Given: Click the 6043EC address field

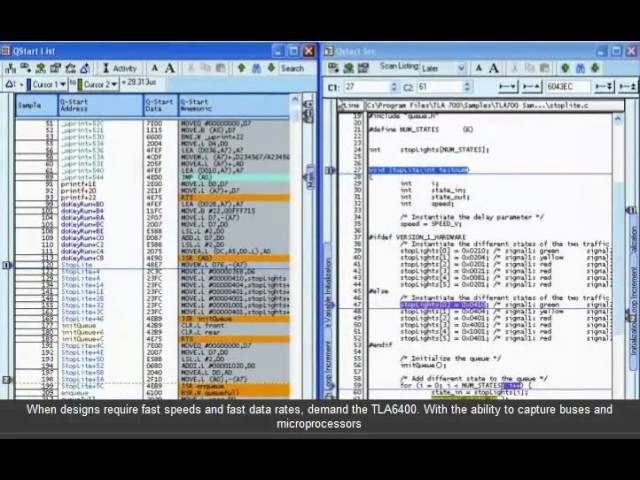Looking at the screenshot, I should [x=568, y=87].
